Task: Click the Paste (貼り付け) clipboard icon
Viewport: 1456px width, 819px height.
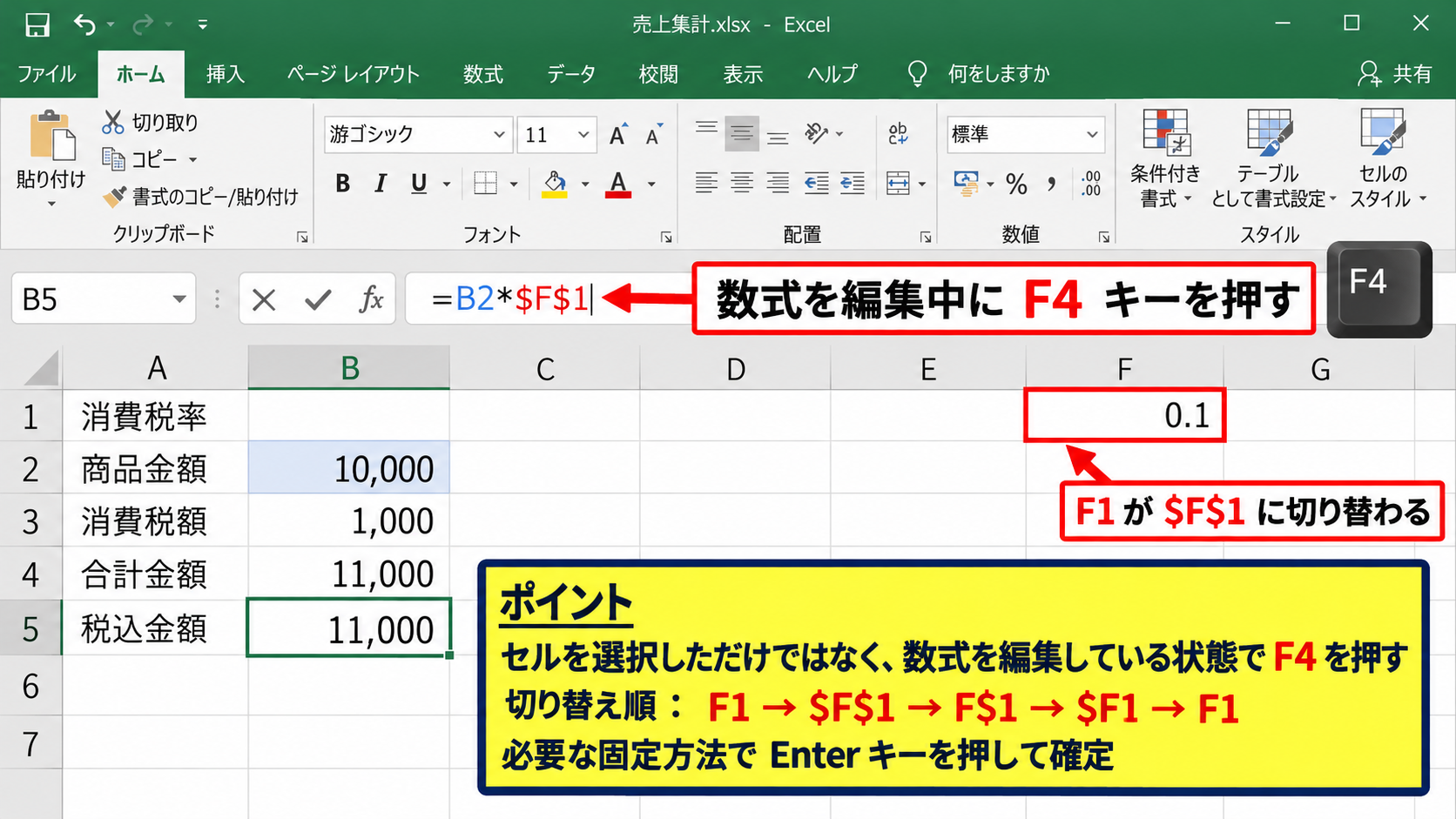Action: pyautogui.click(x=52, y=136)
